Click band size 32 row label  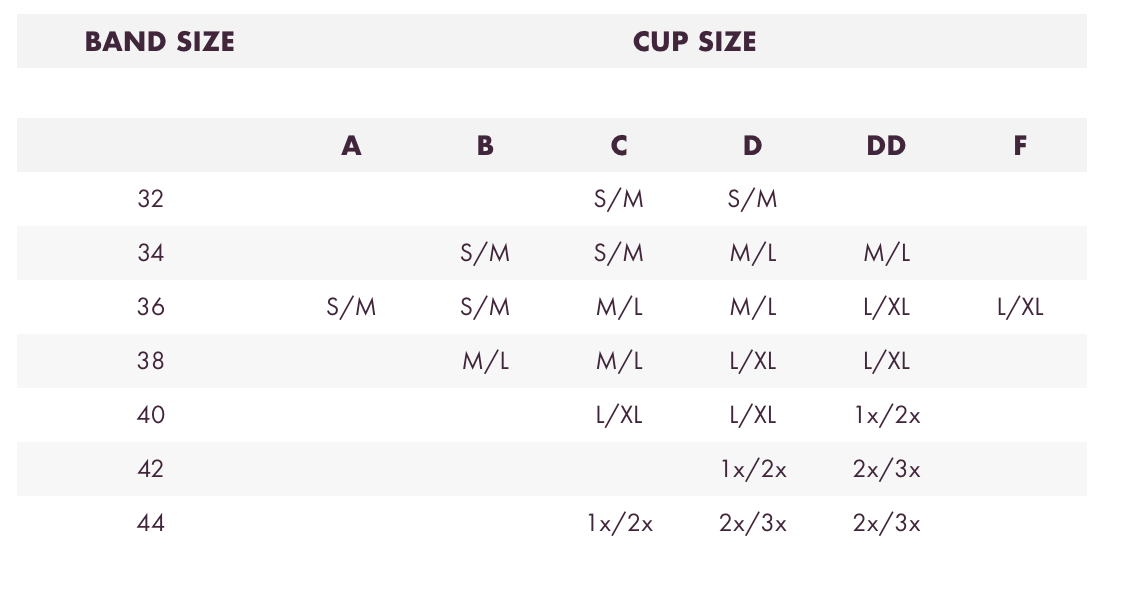[x=150, y=199]
